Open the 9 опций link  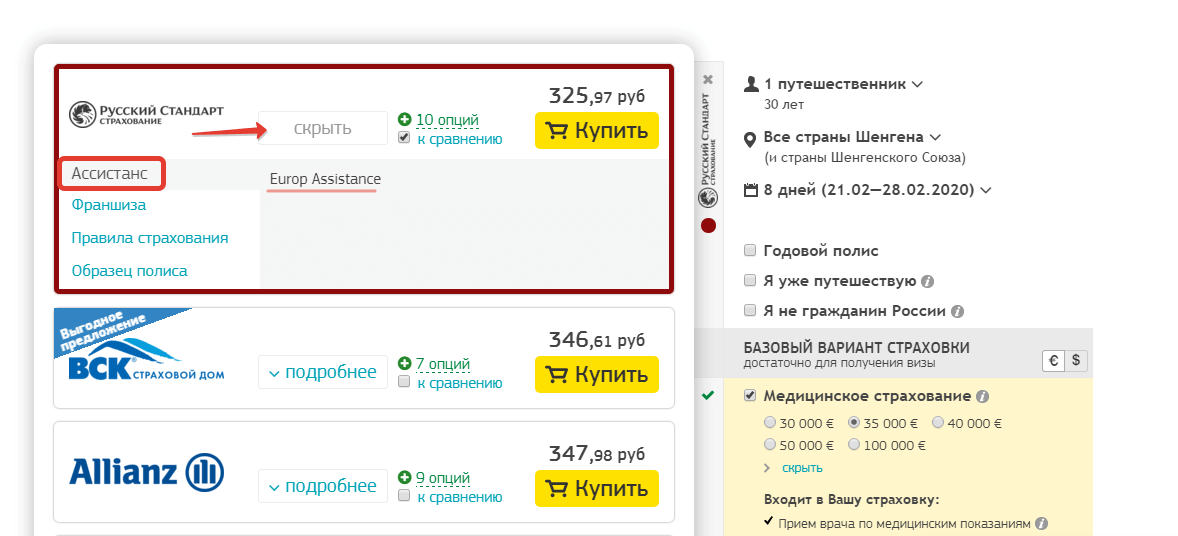pos(443,478)
